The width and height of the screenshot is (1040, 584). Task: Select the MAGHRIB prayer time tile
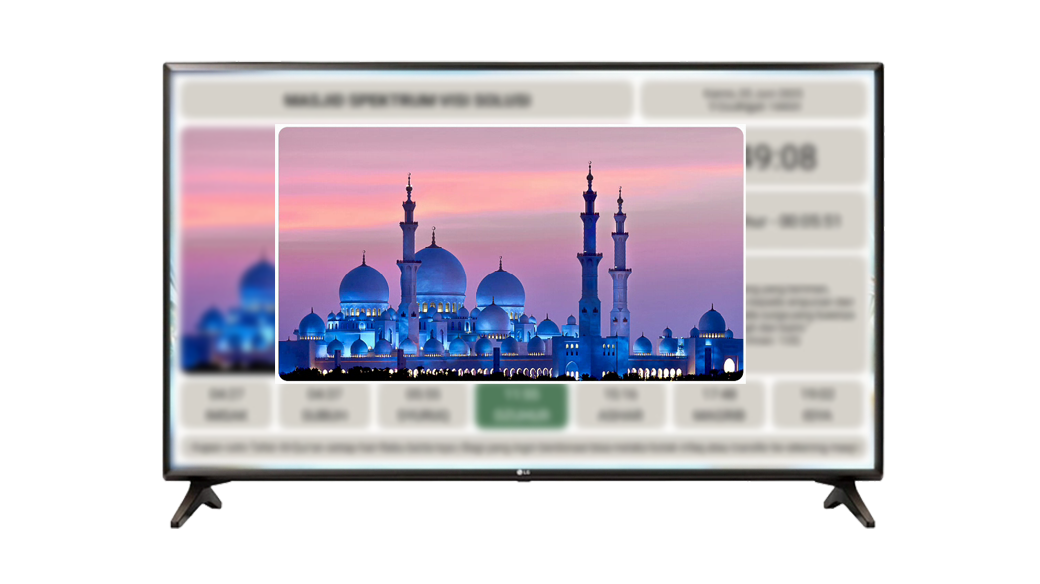(x=718, y=405)
